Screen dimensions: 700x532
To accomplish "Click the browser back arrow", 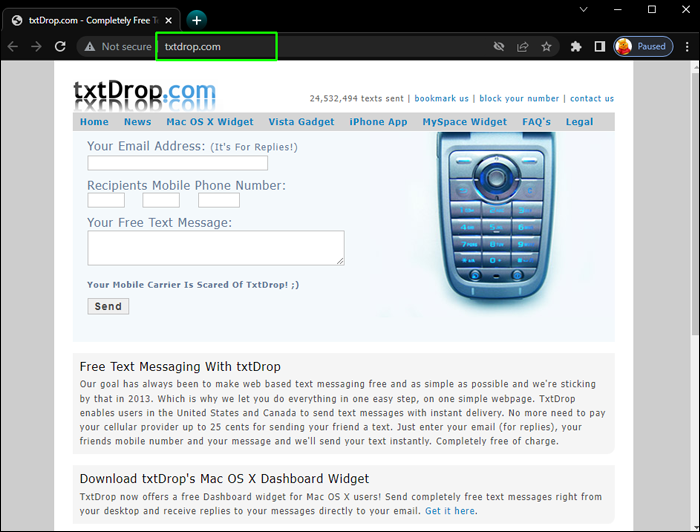I will 12,46.
